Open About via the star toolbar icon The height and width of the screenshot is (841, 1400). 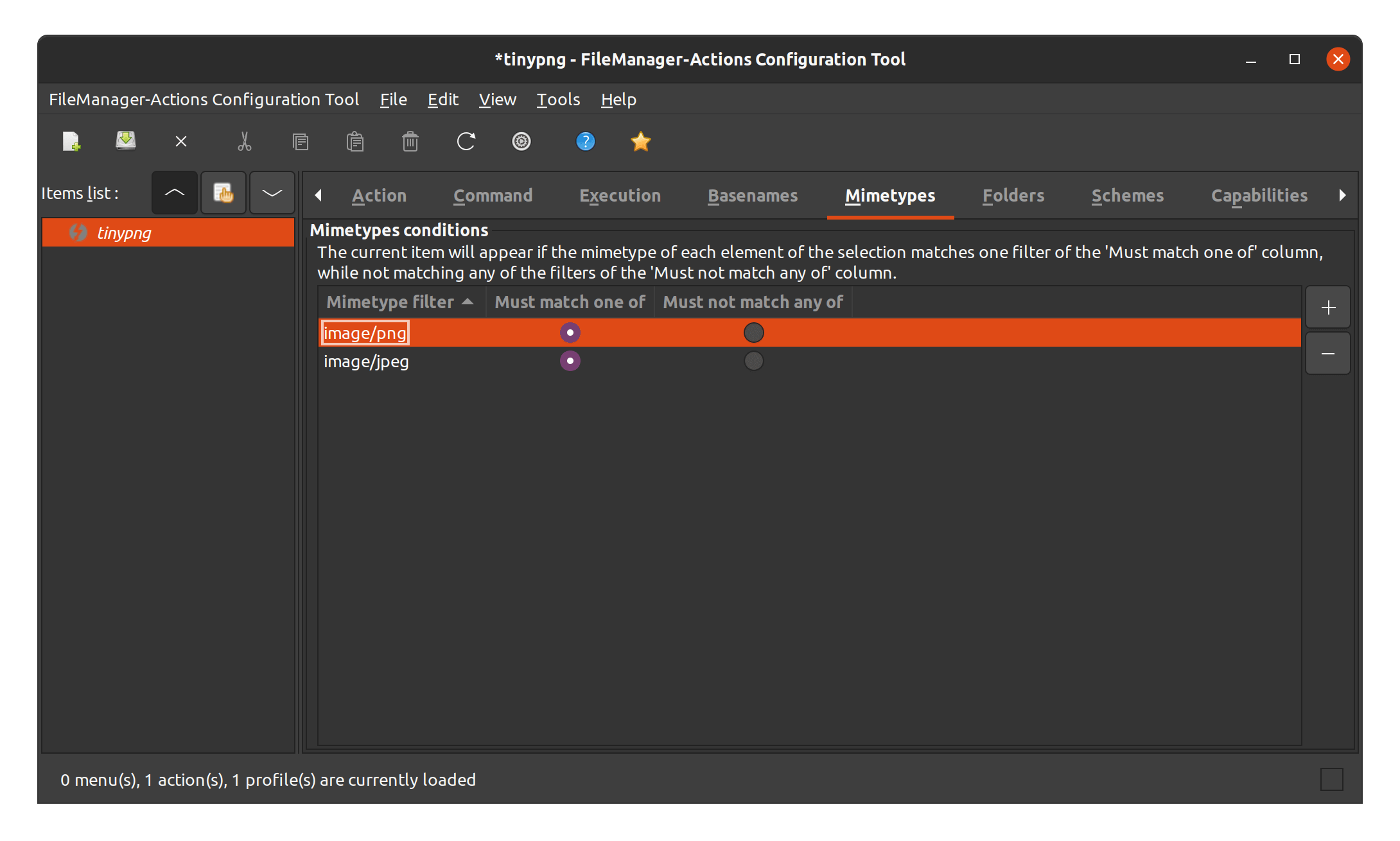[640, 141]
